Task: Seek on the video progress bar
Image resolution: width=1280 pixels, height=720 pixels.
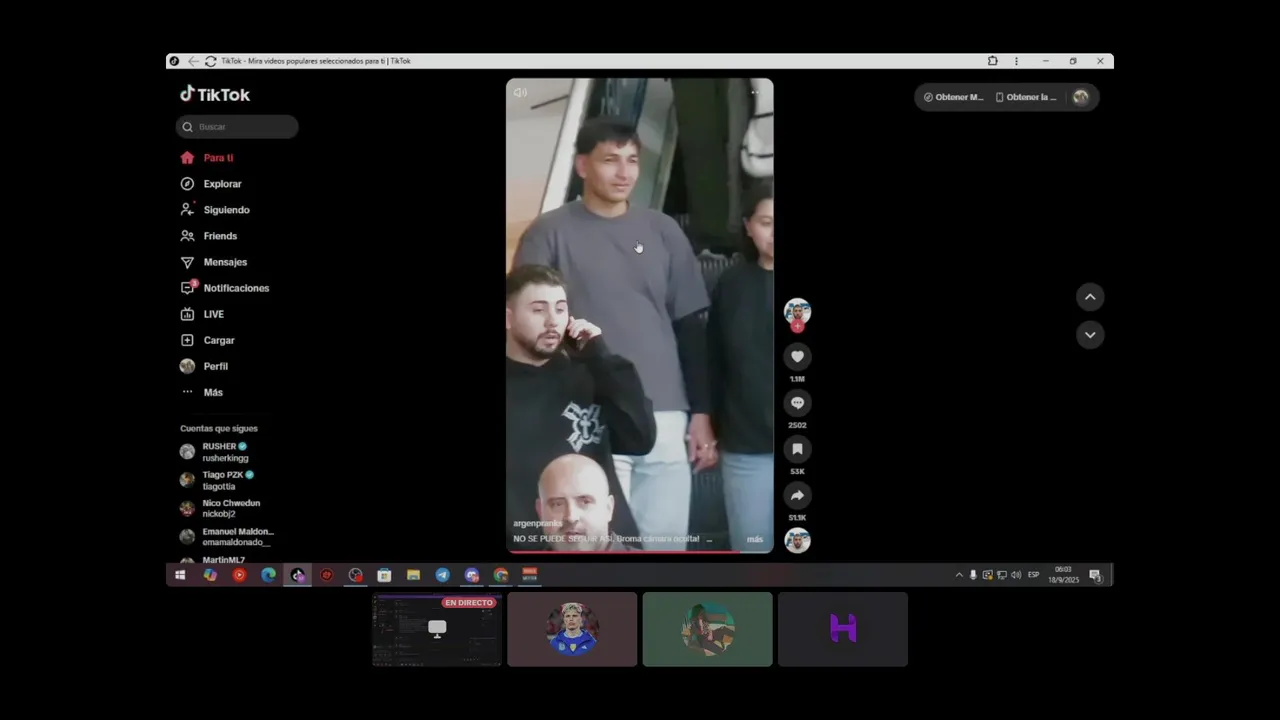Action: pyautogui.click(x=639, y=551)
